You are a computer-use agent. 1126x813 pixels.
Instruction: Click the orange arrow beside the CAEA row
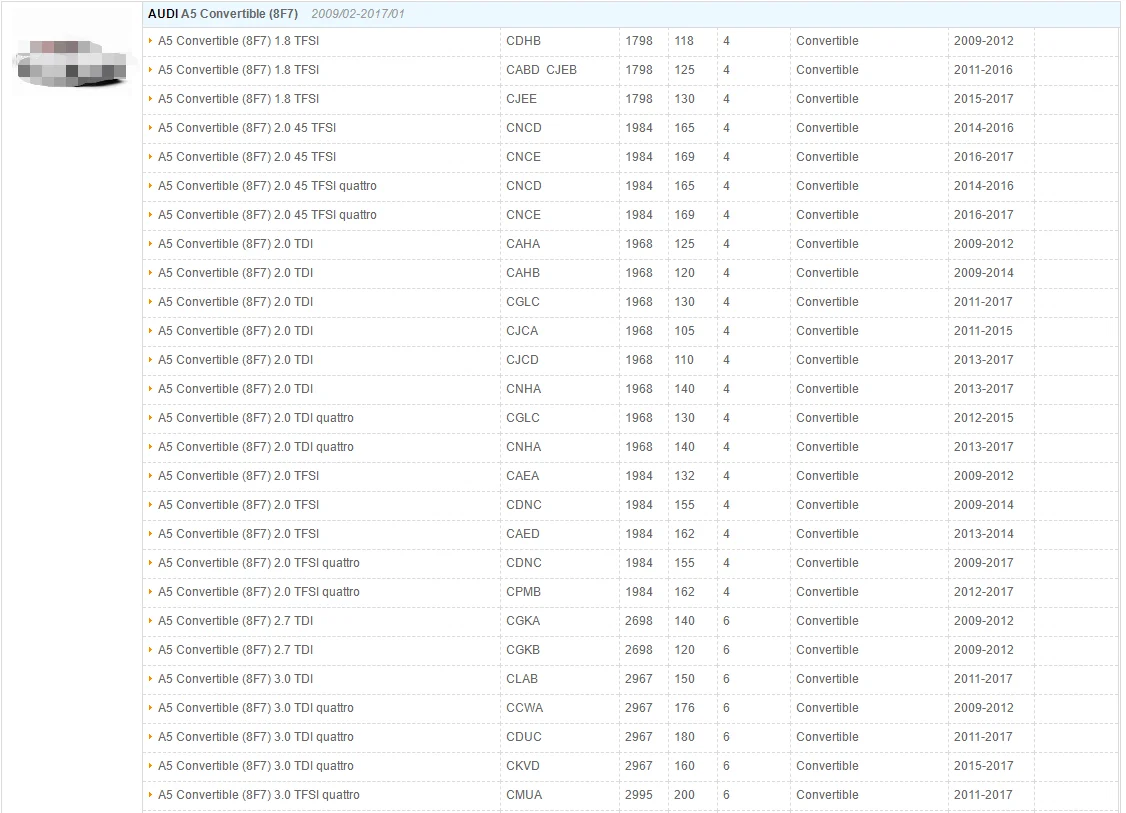click(x=150, y=475)
